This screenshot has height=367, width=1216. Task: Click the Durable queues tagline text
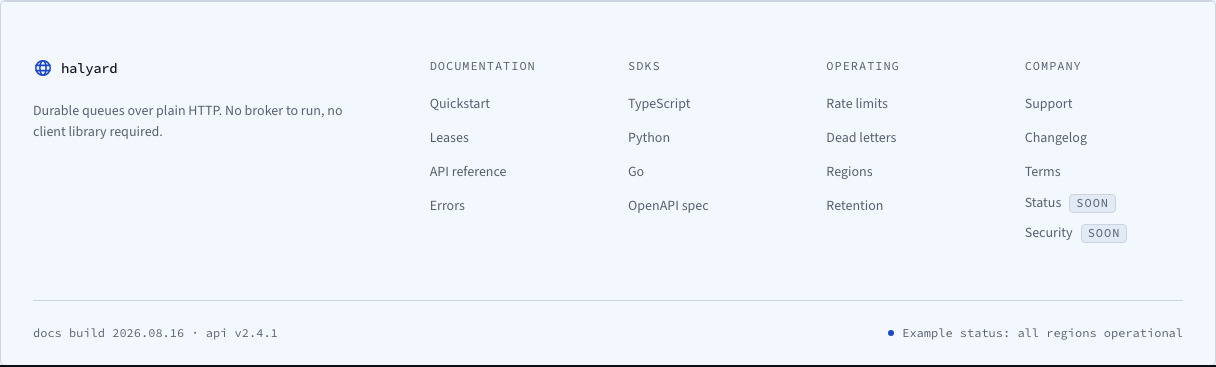(x=188, y=121)
